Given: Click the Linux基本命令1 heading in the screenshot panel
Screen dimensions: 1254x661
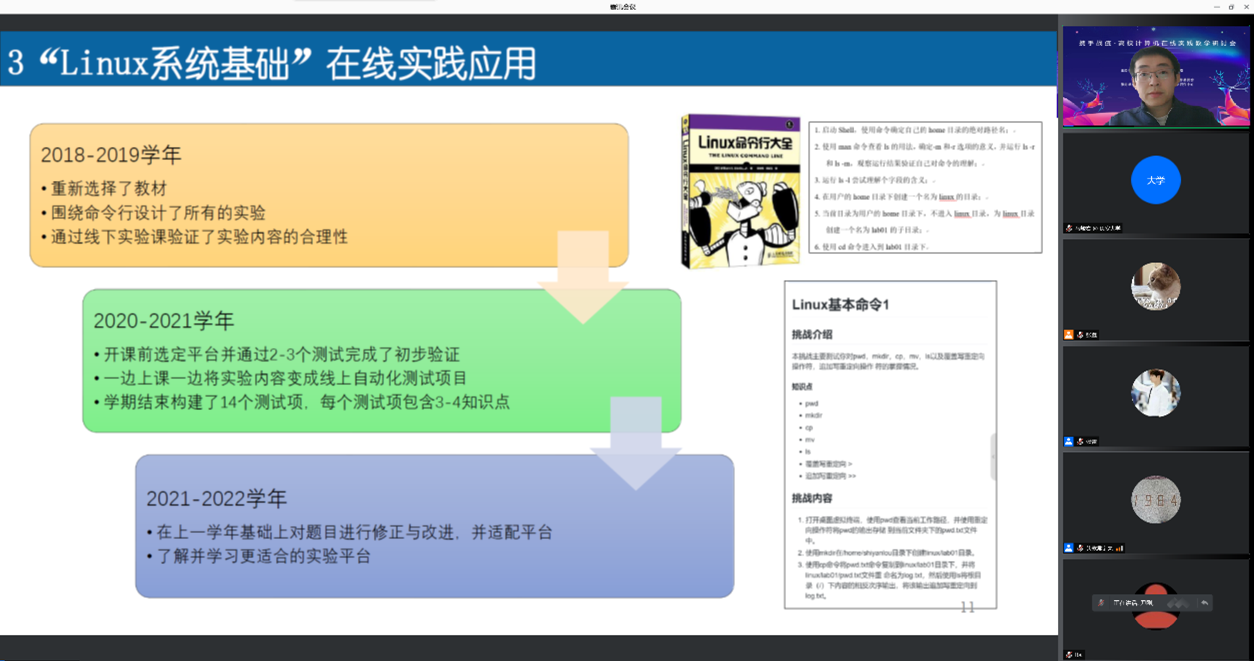Looking at the screenshot, I should coord(840,304).
